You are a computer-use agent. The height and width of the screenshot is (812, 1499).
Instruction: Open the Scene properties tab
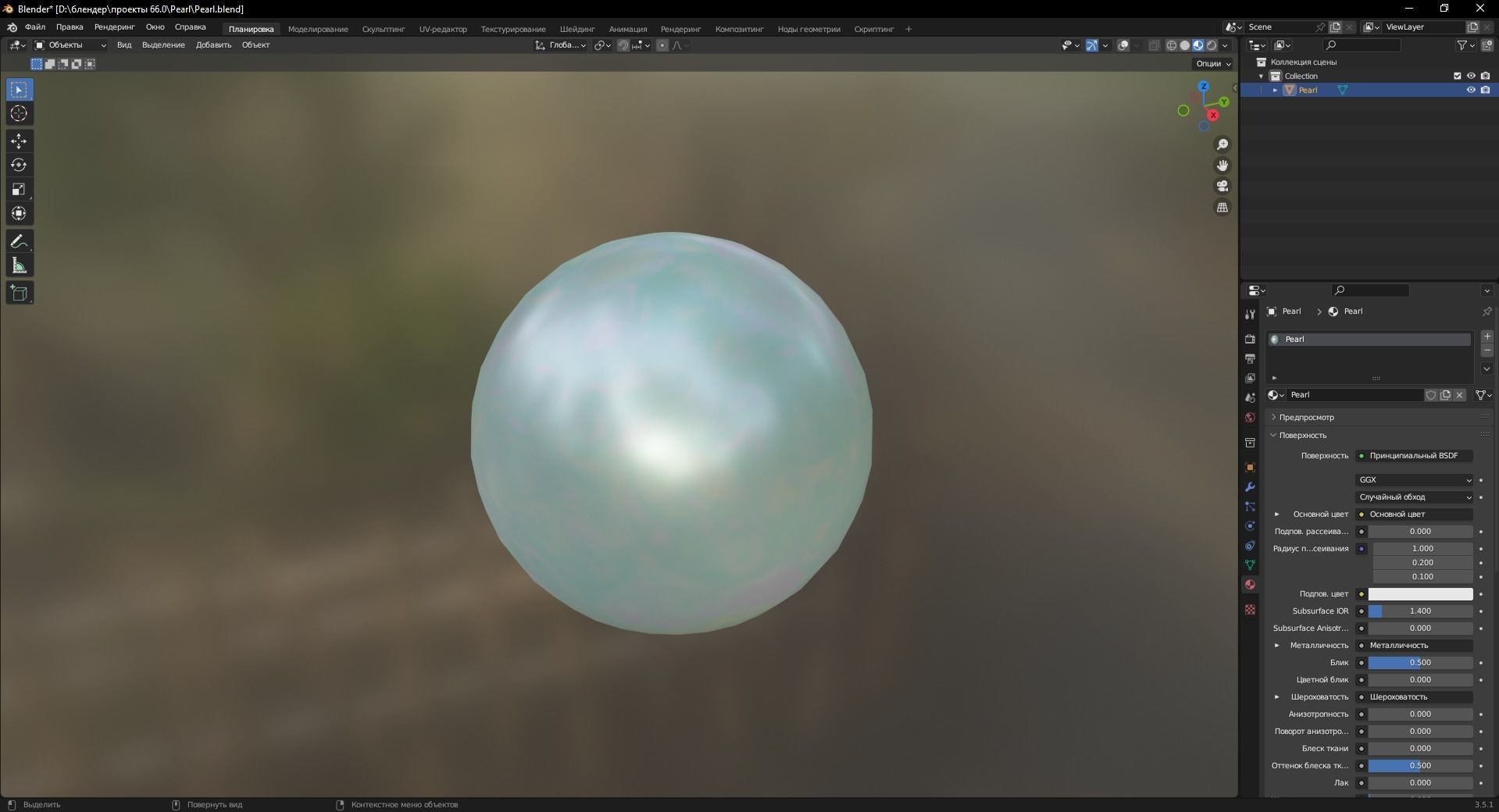click(1250, 397)
